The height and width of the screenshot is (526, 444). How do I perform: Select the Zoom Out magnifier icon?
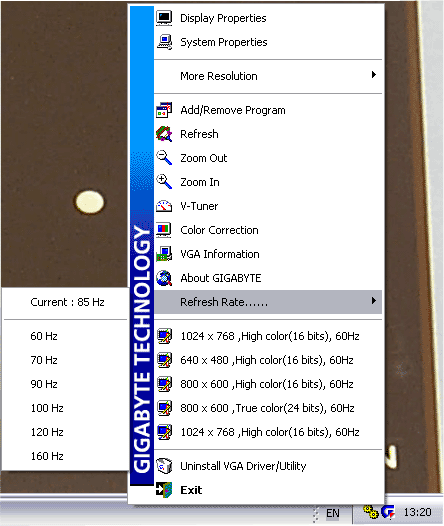(164, 158)
